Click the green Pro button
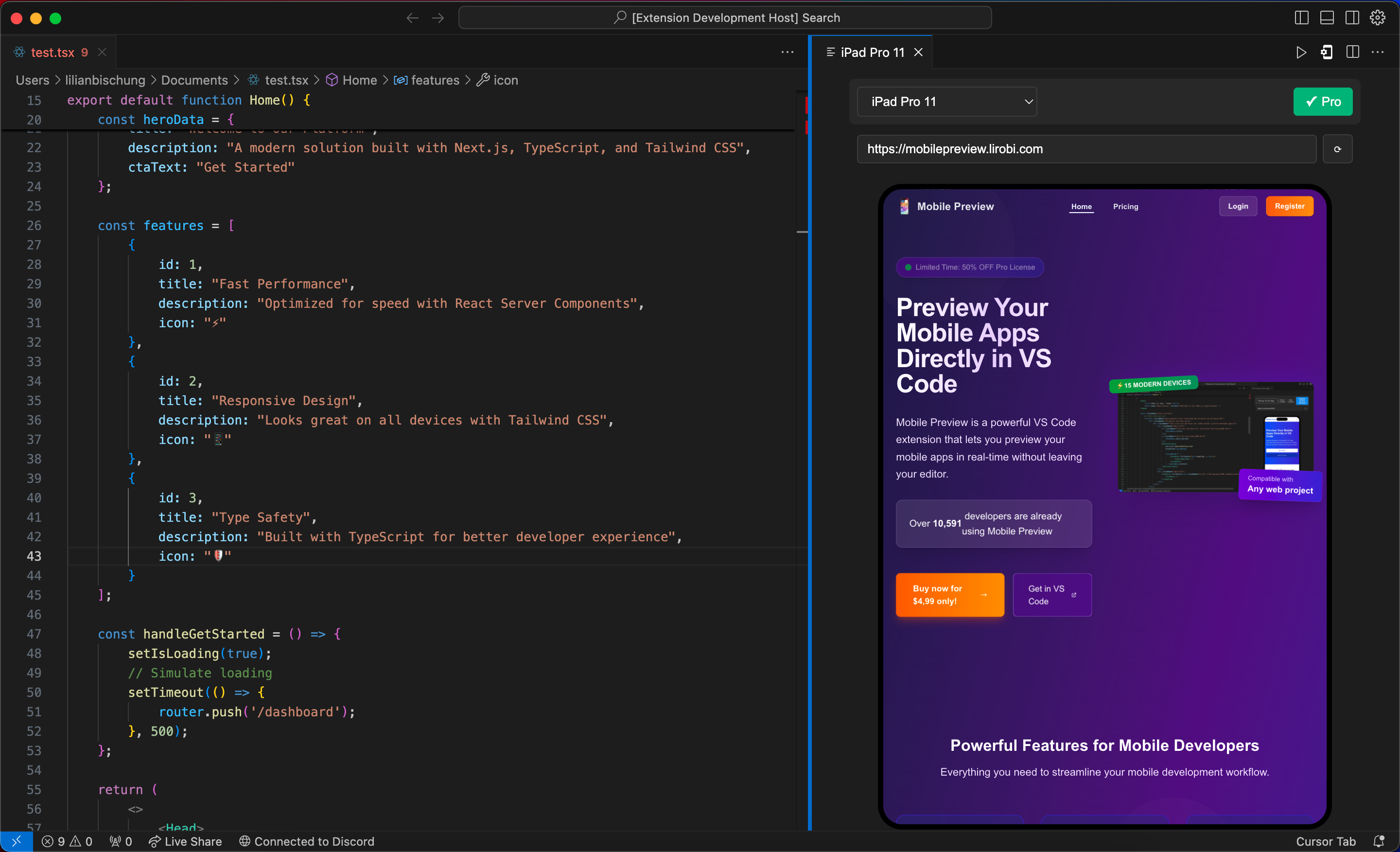 (x=1322, y=102)
